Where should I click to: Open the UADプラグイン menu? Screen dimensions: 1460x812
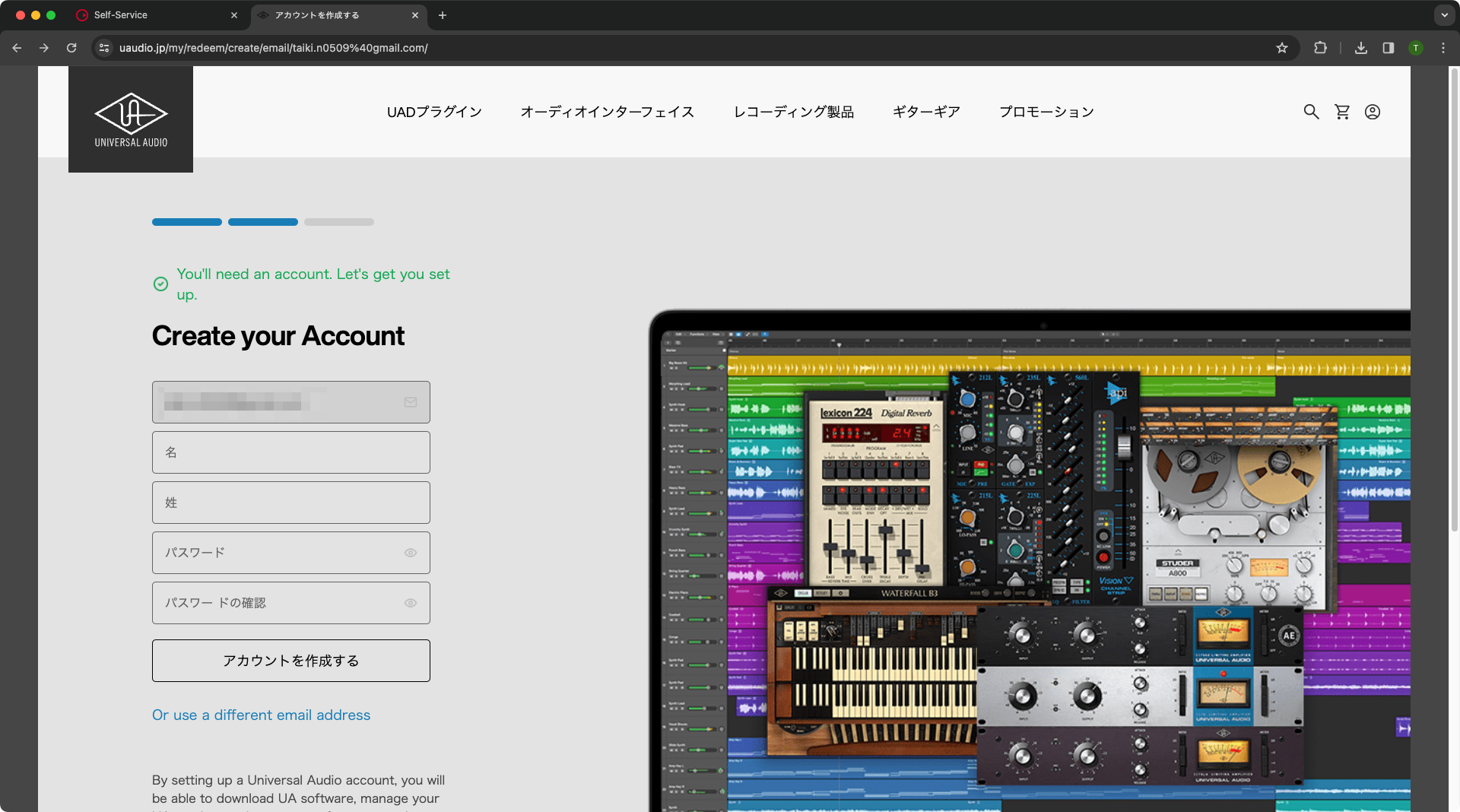click(434, 112)
